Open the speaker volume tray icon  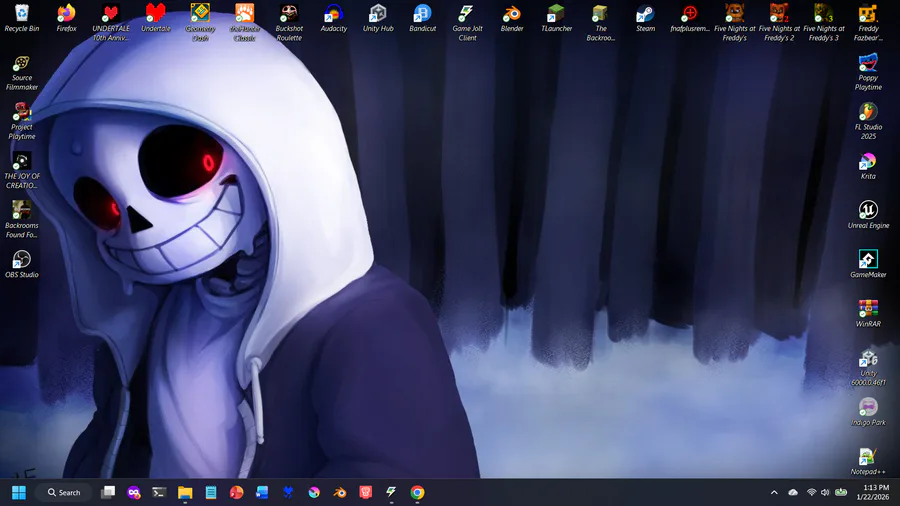[x=825, y=492]
